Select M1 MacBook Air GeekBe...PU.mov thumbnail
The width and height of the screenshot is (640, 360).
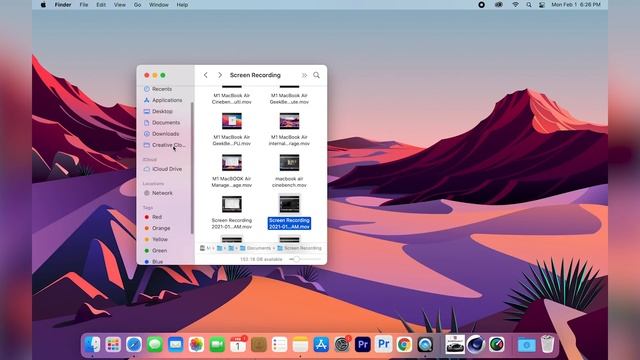coord(232,121)
